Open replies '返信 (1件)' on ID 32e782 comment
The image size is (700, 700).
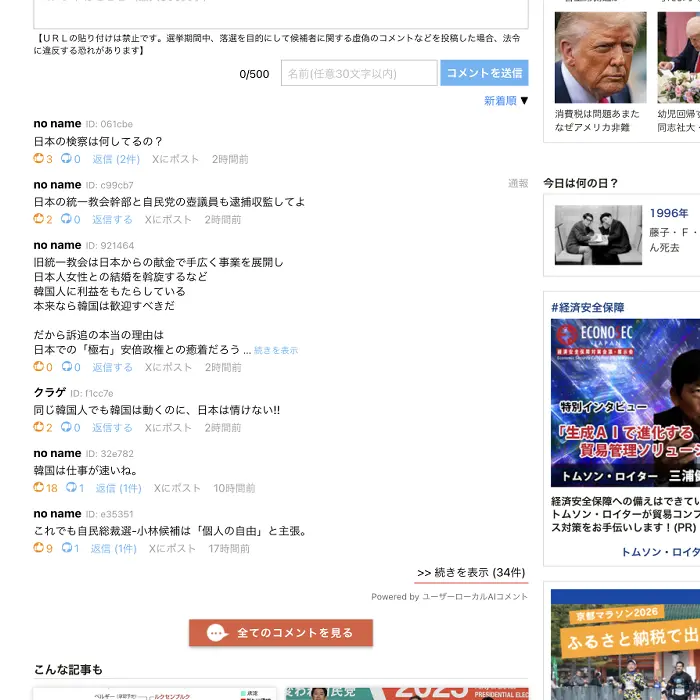(x=119, y=488)
